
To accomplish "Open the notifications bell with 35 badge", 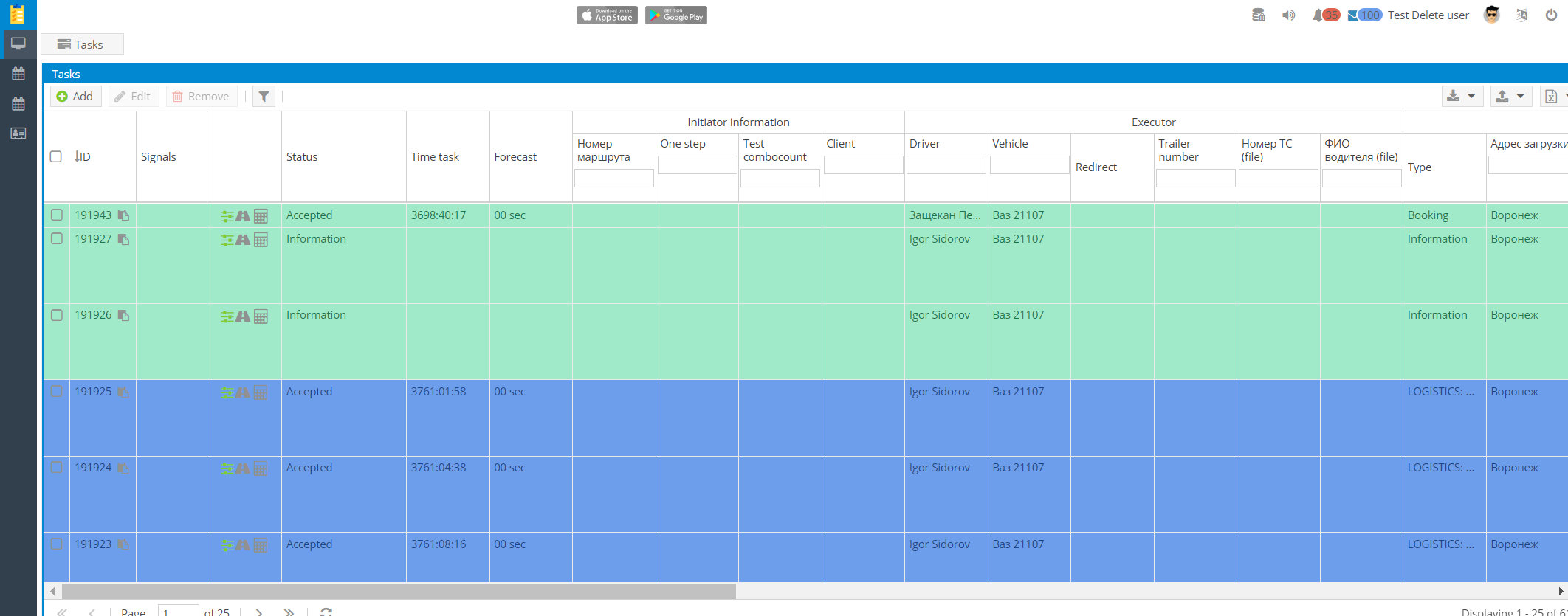I will tap(1318, 15).
